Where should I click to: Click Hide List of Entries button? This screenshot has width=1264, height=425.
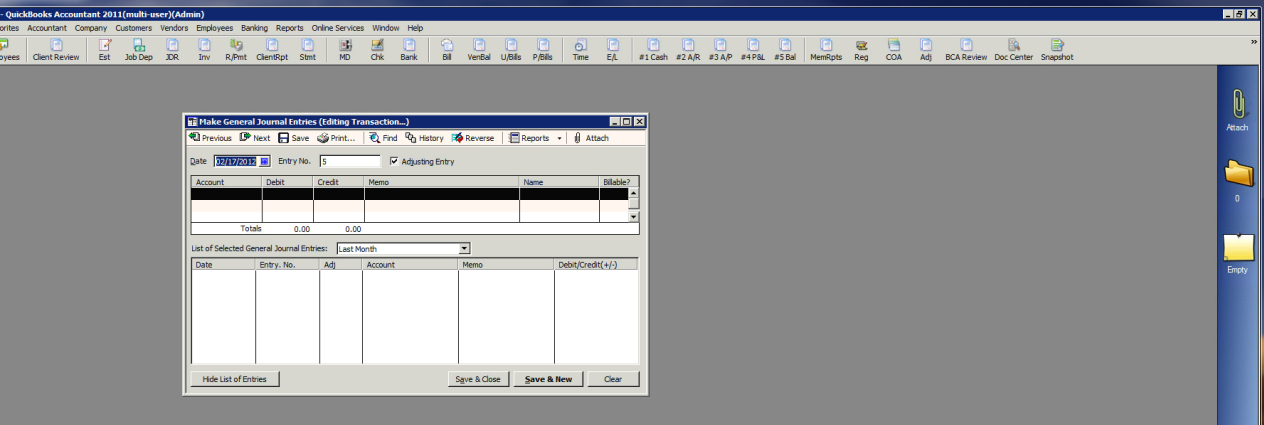click(x=235, y=379)
